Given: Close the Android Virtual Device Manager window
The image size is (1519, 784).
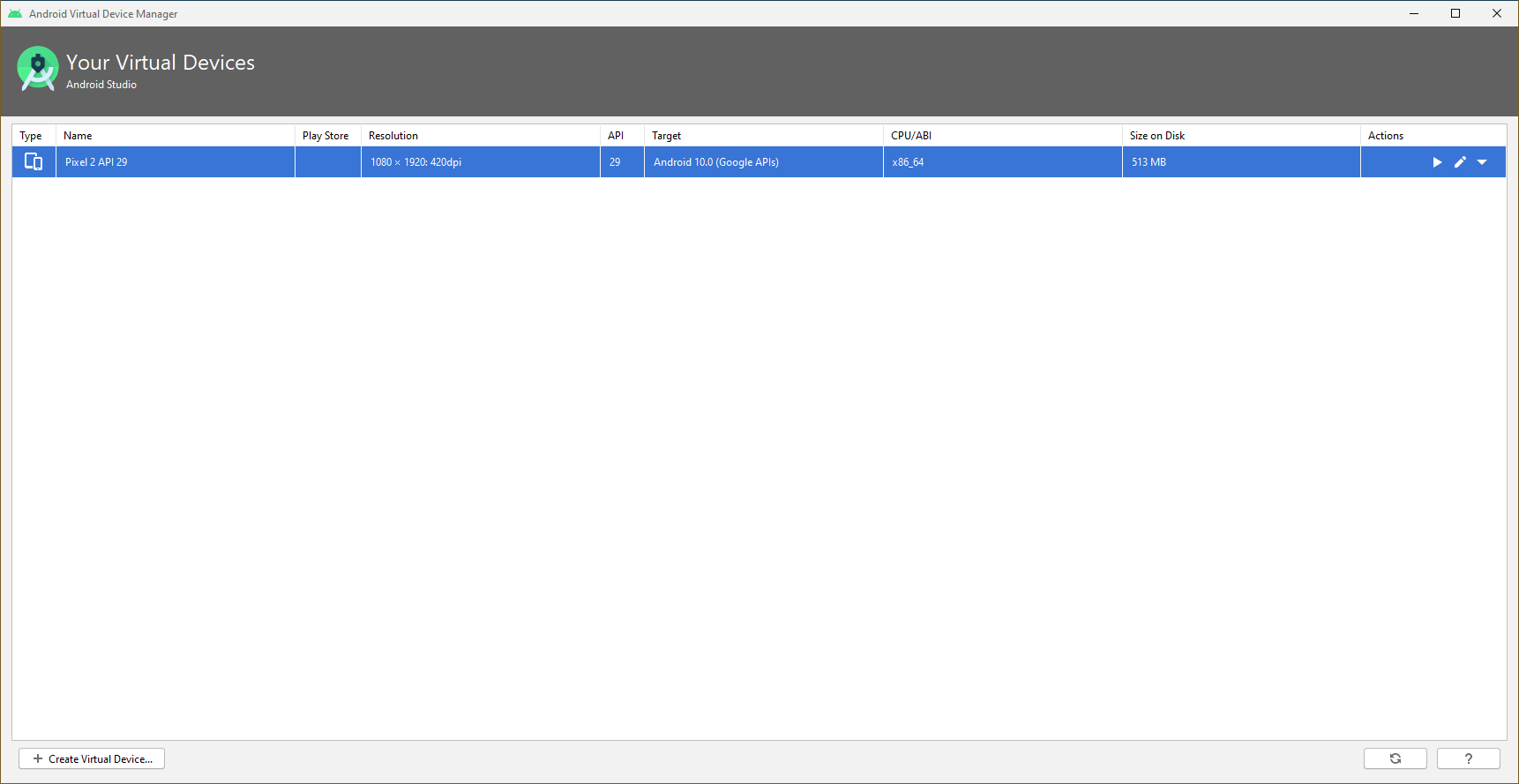Looking at the screenshot, I should tap(1497, 13).
